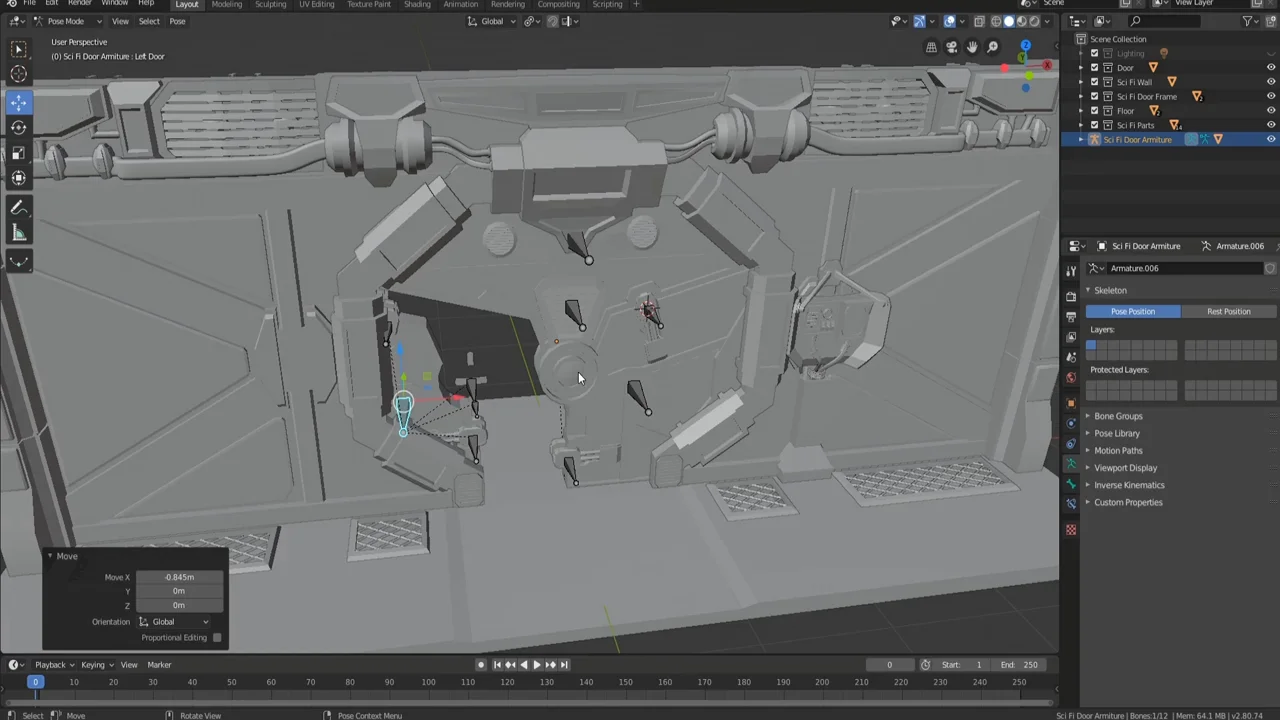1280x720 pixels.
Task: Select the Annotate tool
Action: pos(18,207)
